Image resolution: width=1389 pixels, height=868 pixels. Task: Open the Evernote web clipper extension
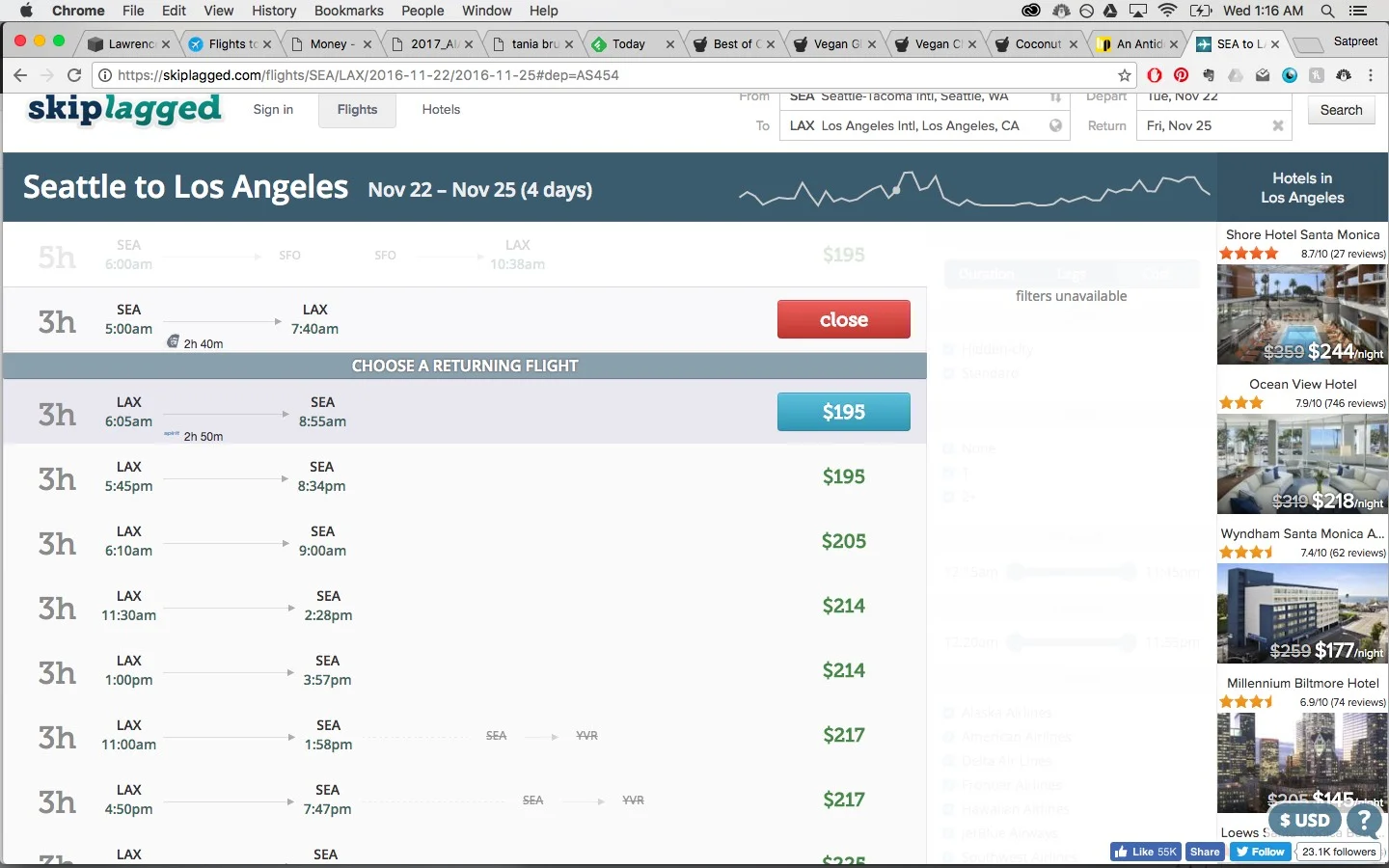(1209, 75)
